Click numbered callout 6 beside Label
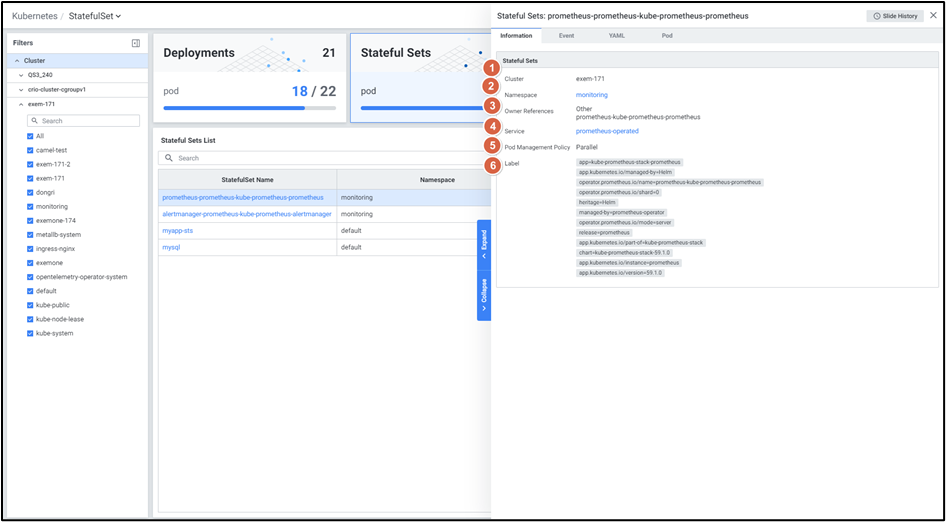 tap(490, 164)
